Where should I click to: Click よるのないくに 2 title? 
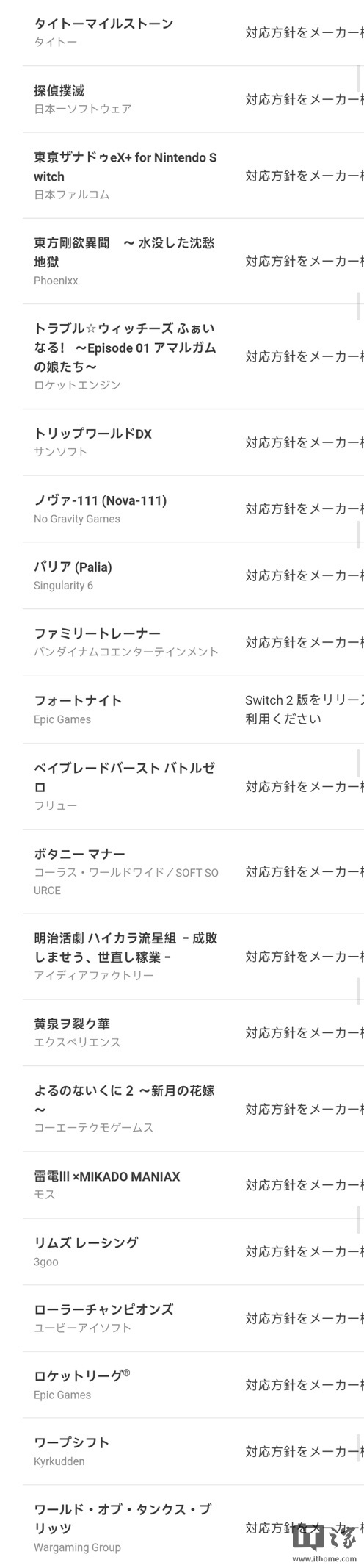coord(124,1100)
